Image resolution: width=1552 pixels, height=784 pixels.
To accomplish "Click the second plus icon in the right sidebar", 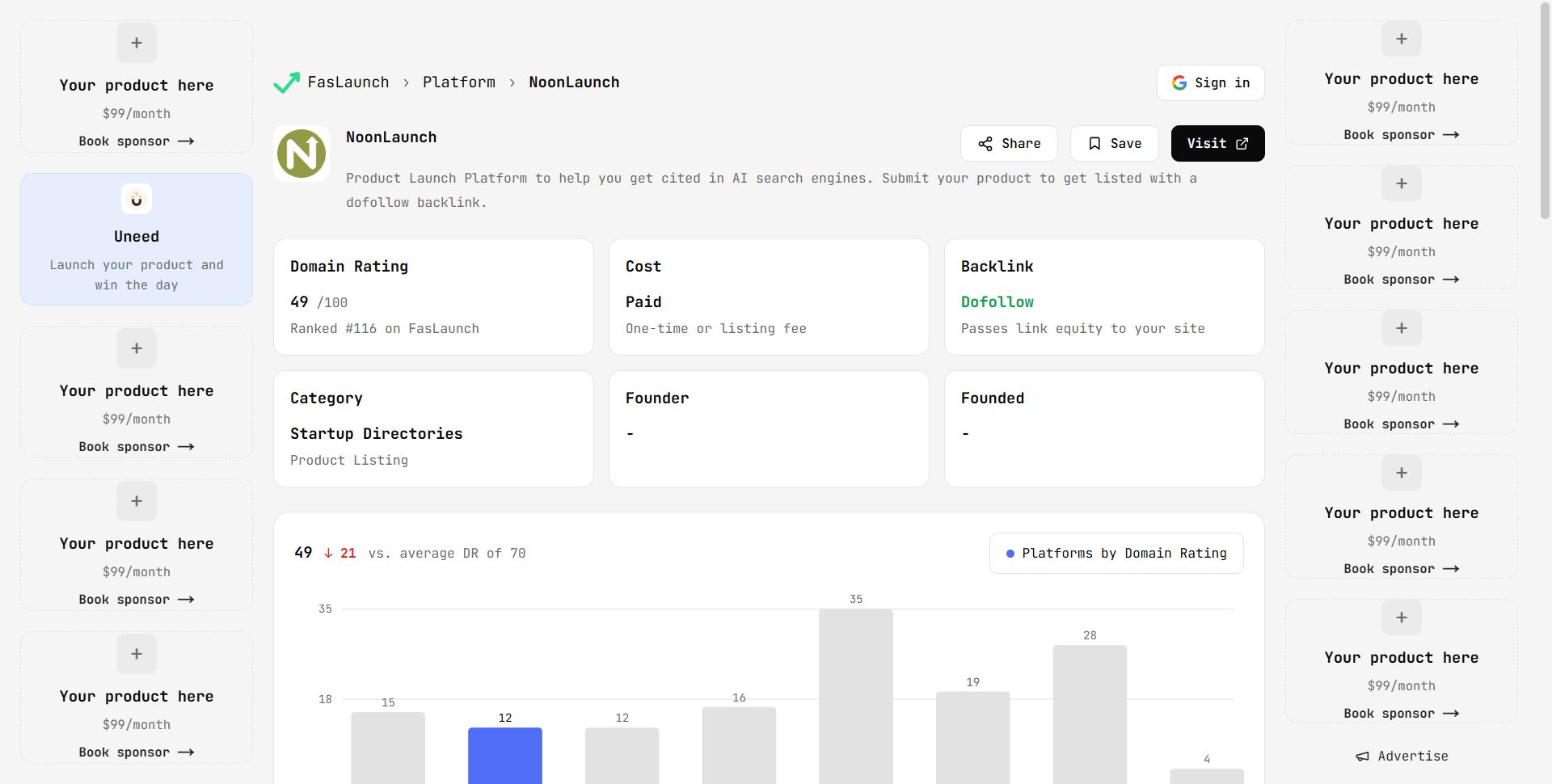I will tap(1402, 183).
